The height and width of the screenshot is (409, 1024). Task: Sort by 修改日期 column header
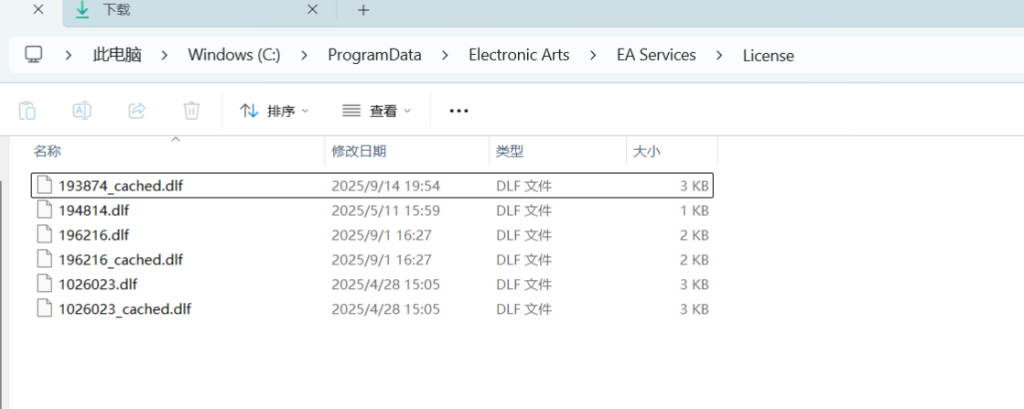[x=359, y=151]
